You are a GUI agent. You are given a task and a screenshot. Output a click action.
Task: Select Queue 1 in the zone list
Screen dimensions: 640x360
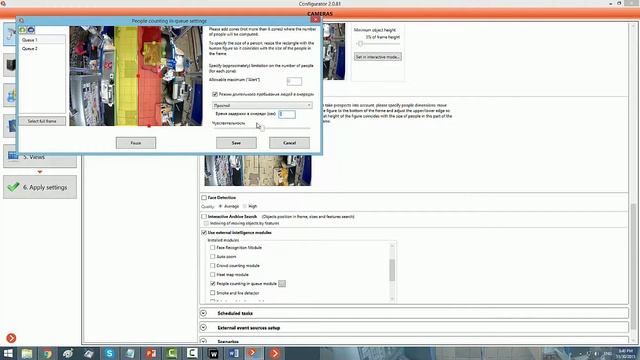42,40
